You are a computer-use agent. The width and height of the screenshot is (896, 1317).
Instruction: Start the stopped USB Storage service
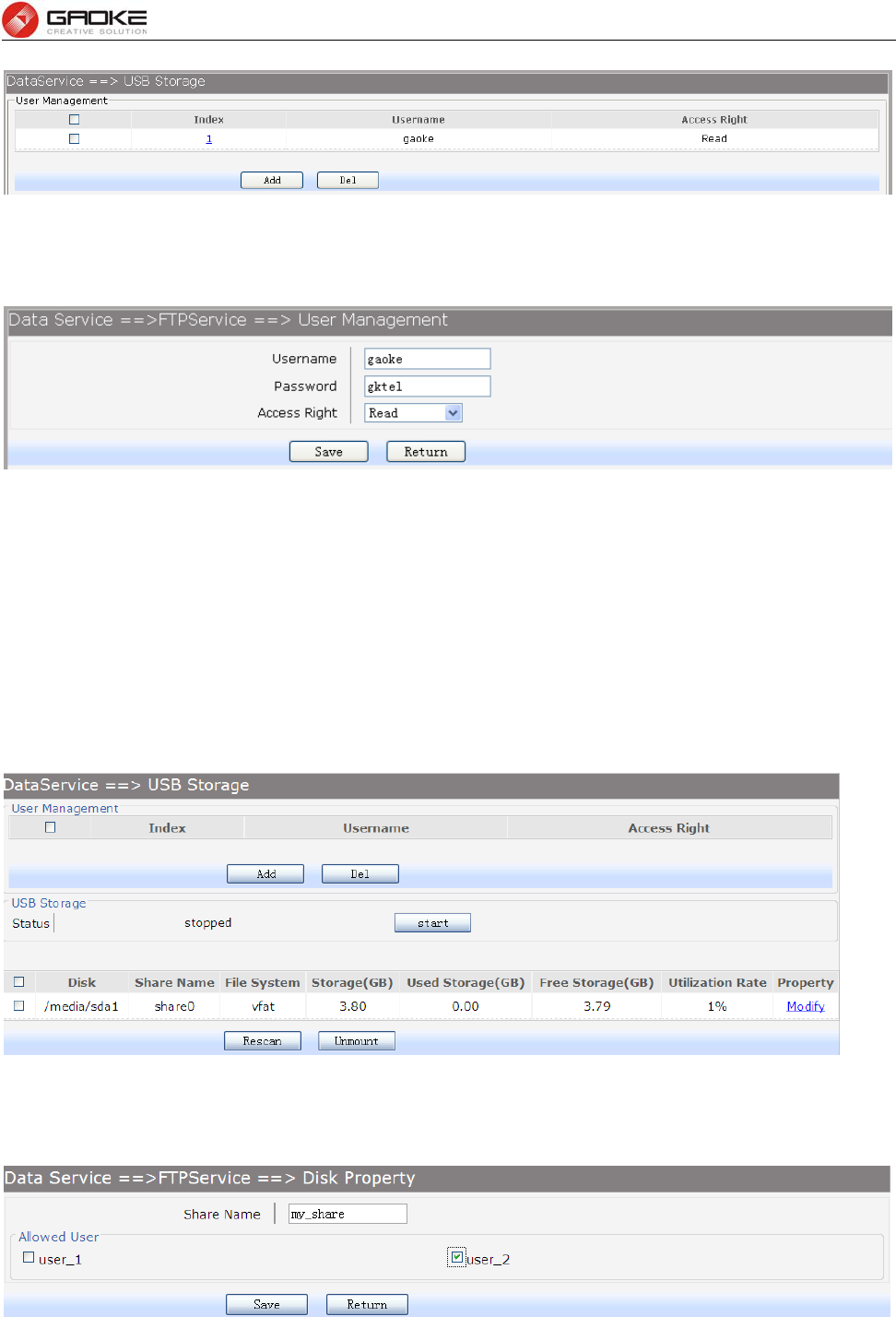[432, 923]
